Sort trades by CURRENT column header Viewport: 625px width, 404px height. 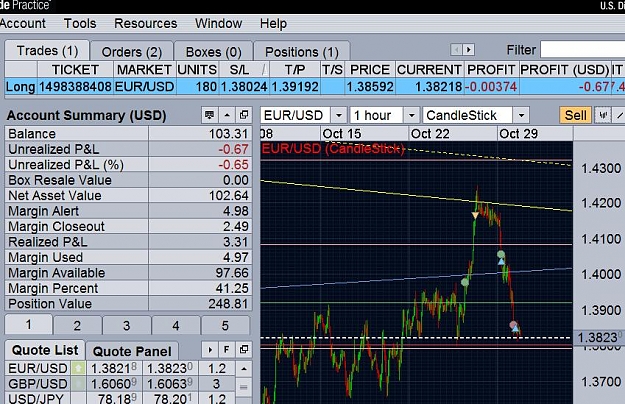tap(429, 70)
